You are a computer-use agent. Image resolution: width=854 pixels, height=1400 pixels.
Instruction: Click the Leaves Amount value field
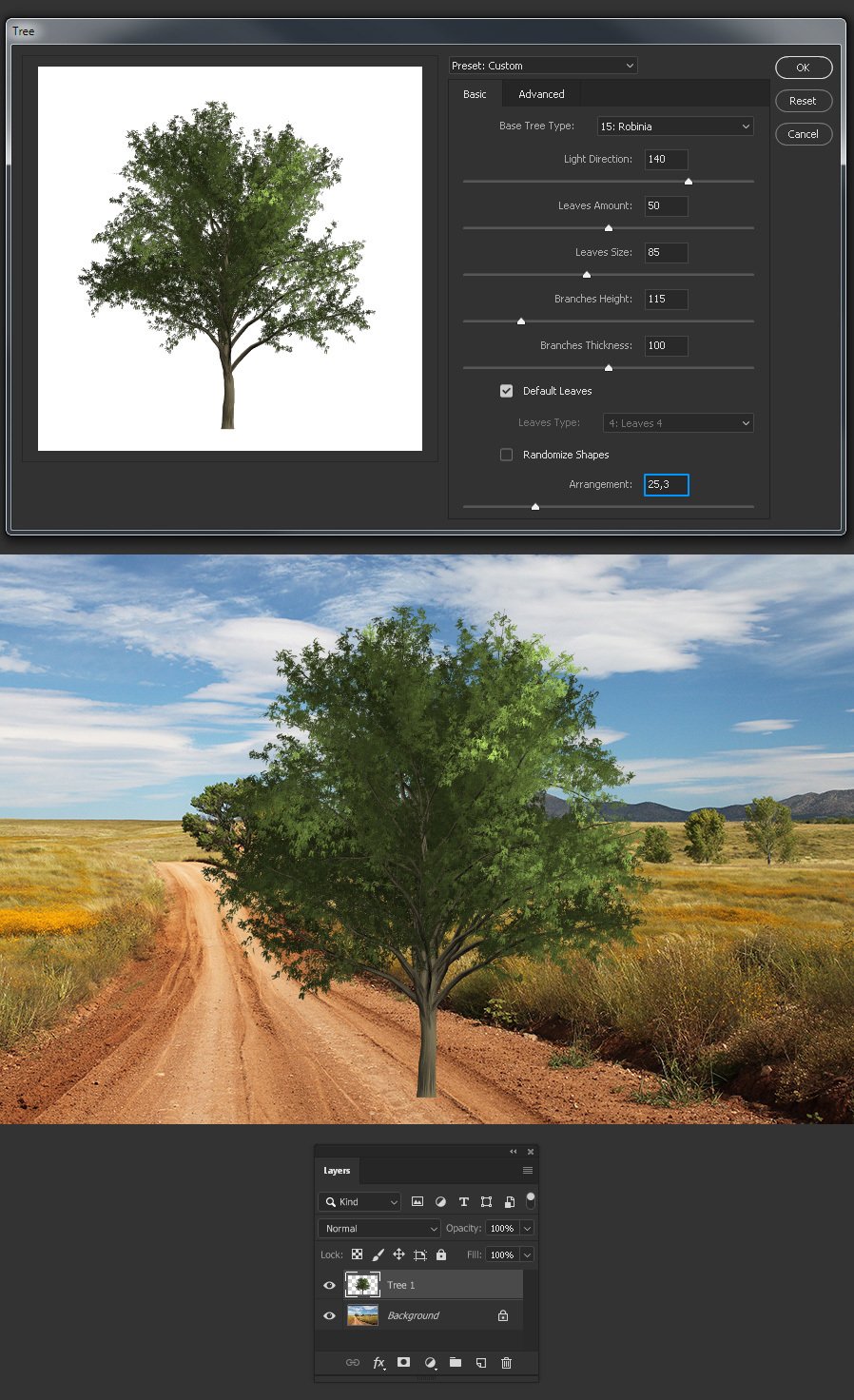click(x=667, y=206)
